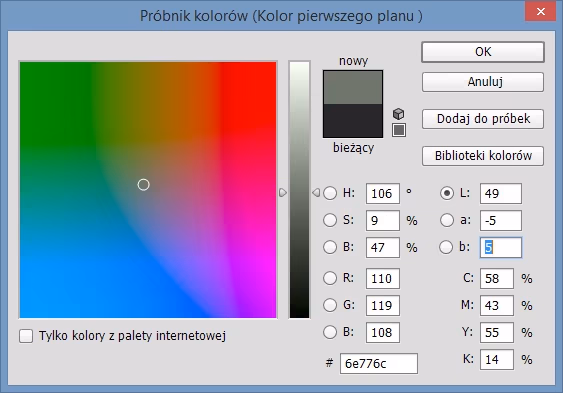
Task: Open Biblioteki kolorów
Action: 483,156
